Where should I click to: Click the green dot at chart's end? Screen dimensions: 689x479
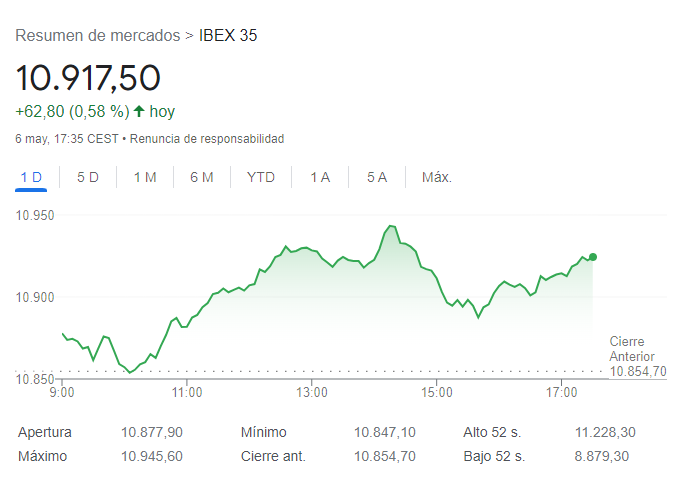click(x=593, y=257)
